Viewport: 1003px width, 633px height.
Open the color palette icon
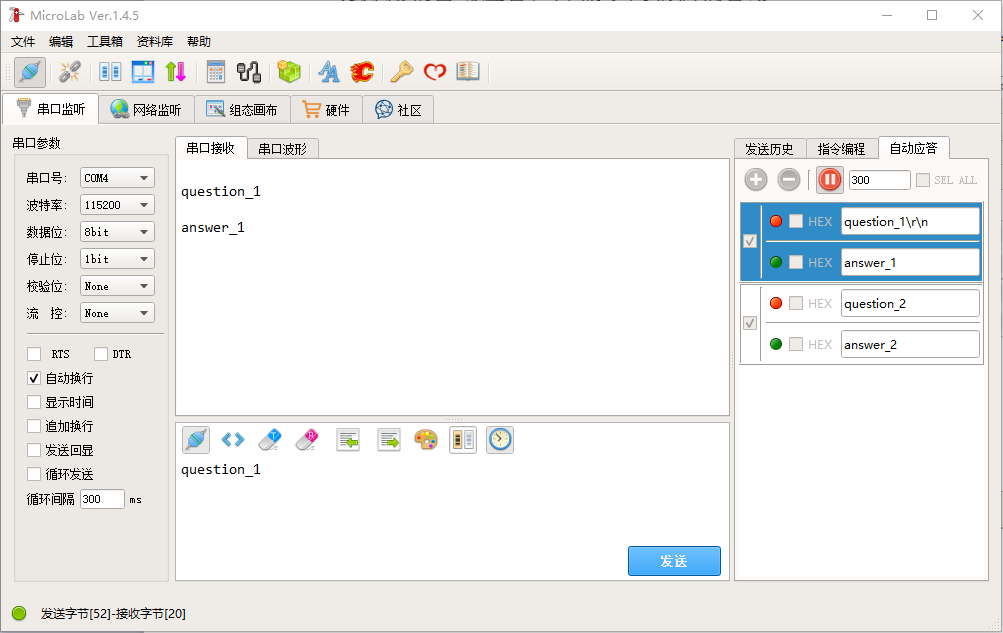pyautogui.click(x=426, y=440)
